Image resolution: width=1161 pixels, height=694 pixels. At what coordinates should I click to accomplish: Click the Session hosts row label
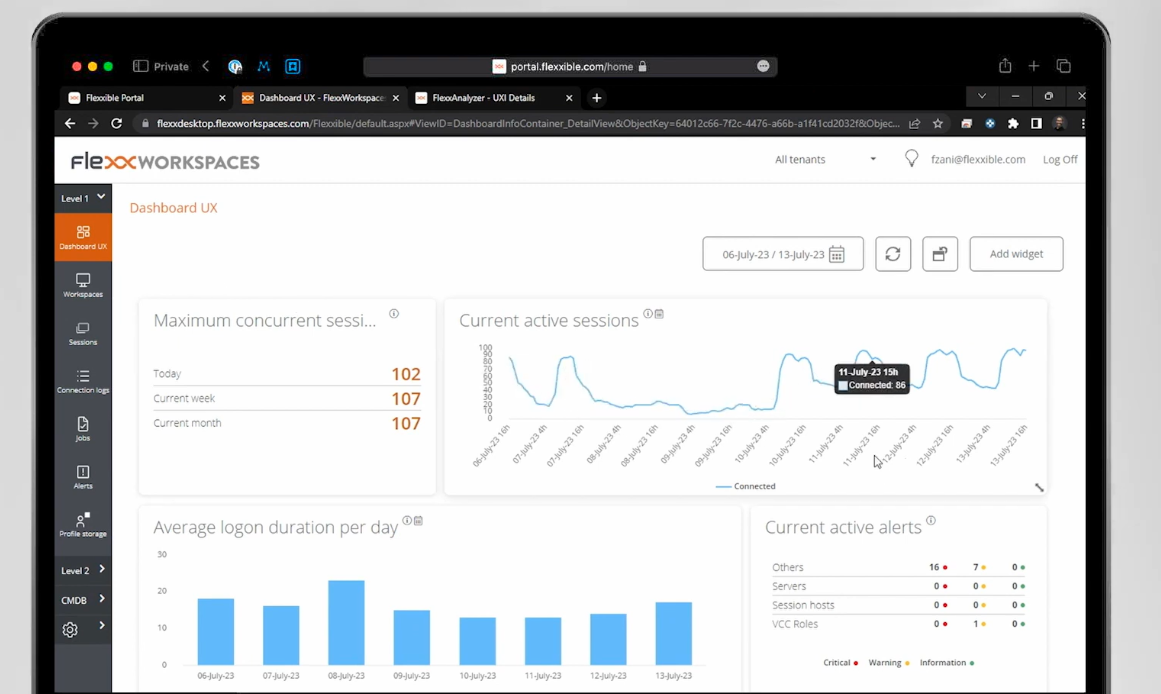pyautogui.click(x=803, y=605)
